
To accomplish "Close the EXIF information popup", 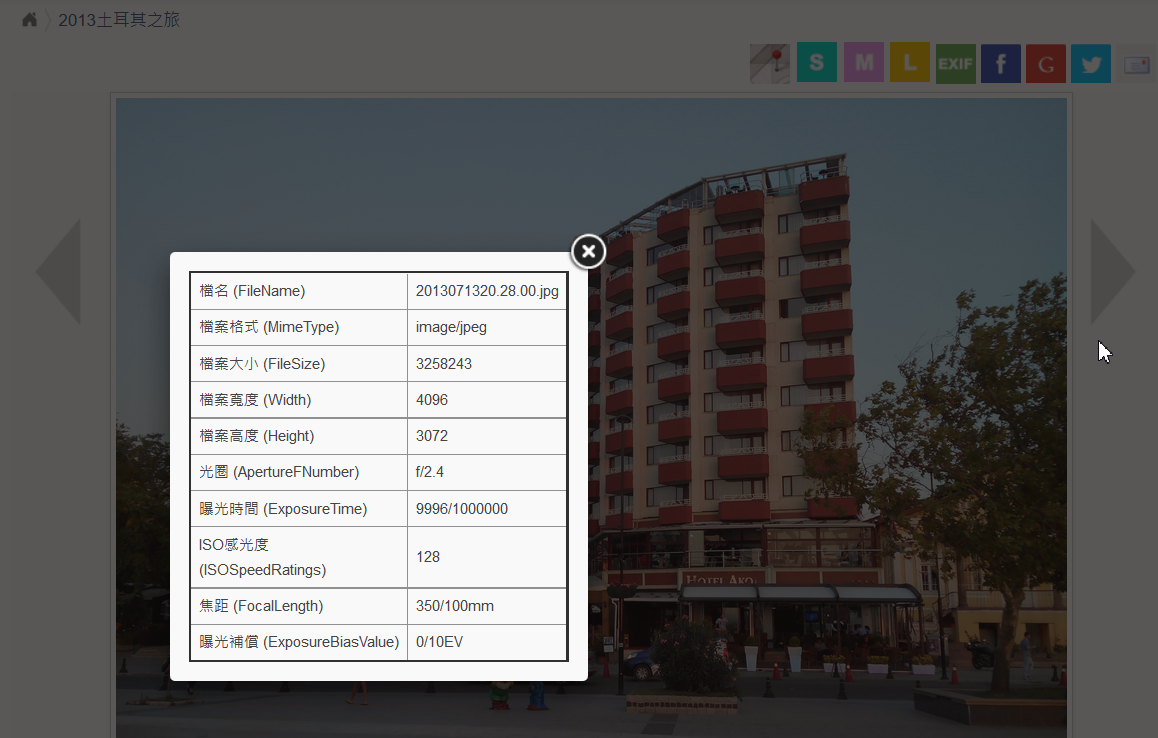I will [x=589, y=252].
